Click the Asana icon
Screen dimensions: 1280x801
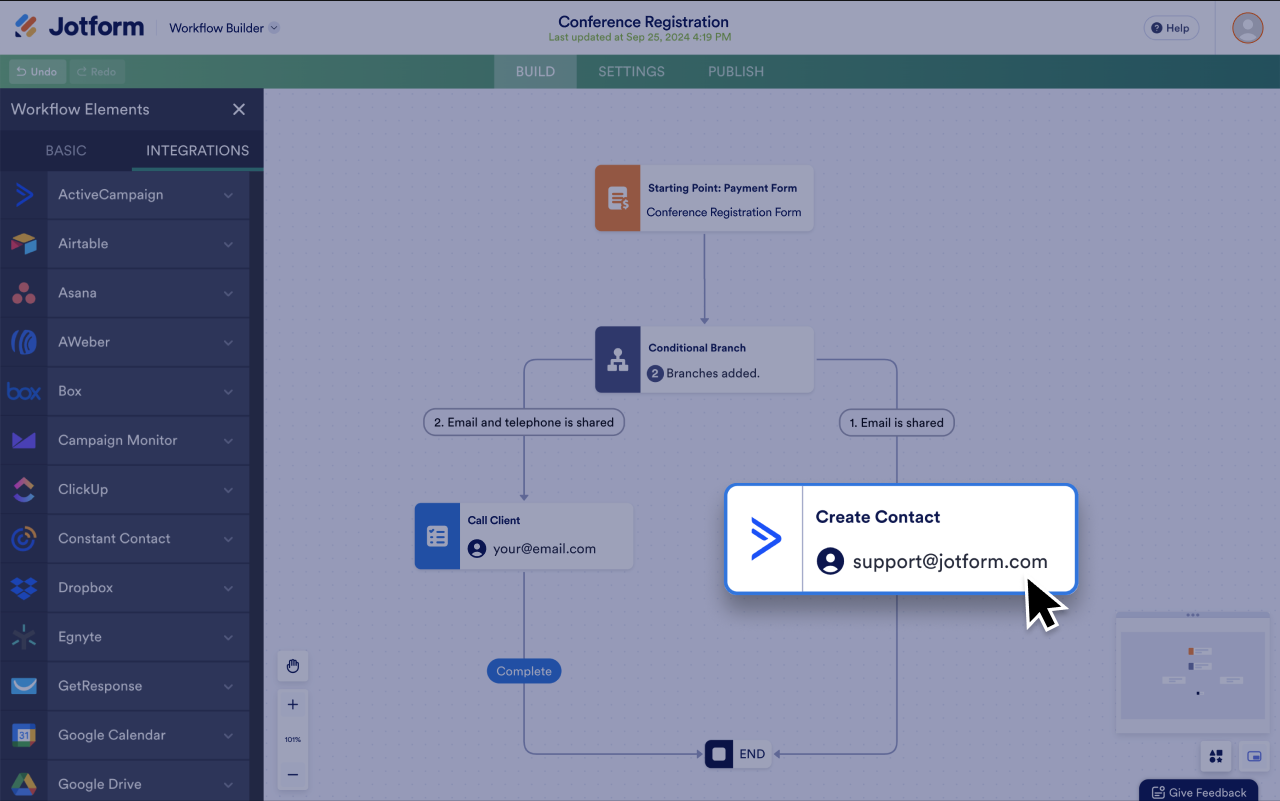[x=24, y=293]
